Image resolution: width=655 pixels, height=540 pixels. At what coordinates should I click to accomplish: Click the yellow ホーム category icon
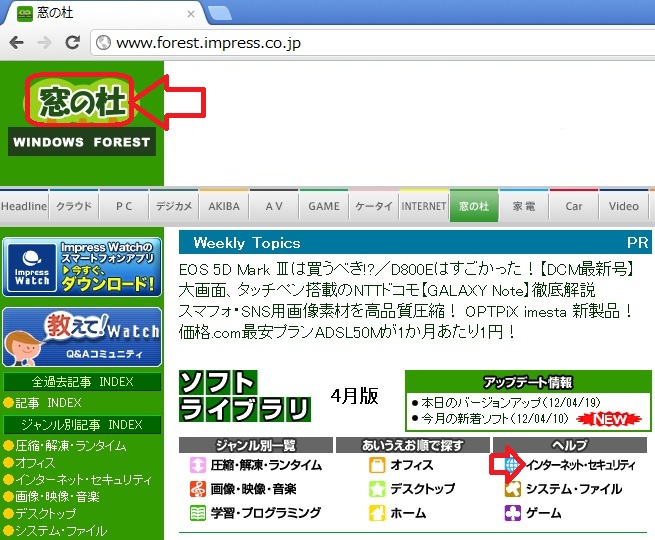pos(377,513)
